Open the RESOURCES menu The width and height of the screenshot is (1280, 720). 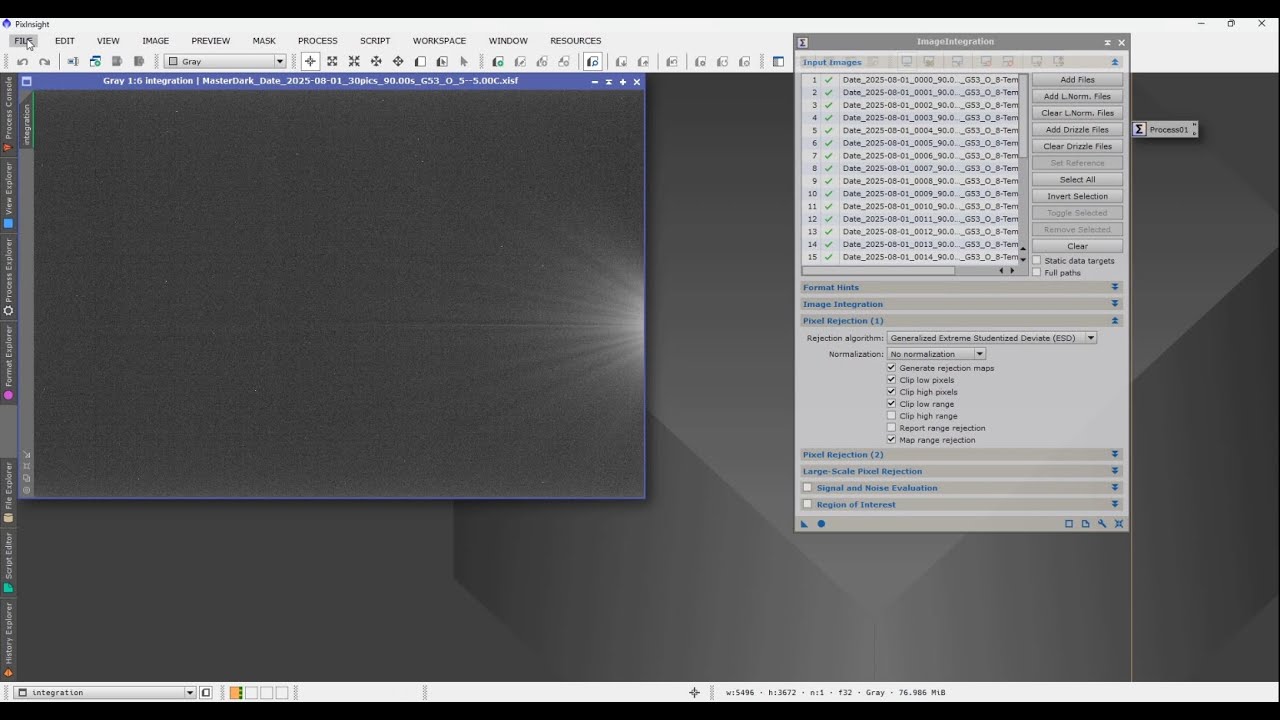tap(575, 41)
